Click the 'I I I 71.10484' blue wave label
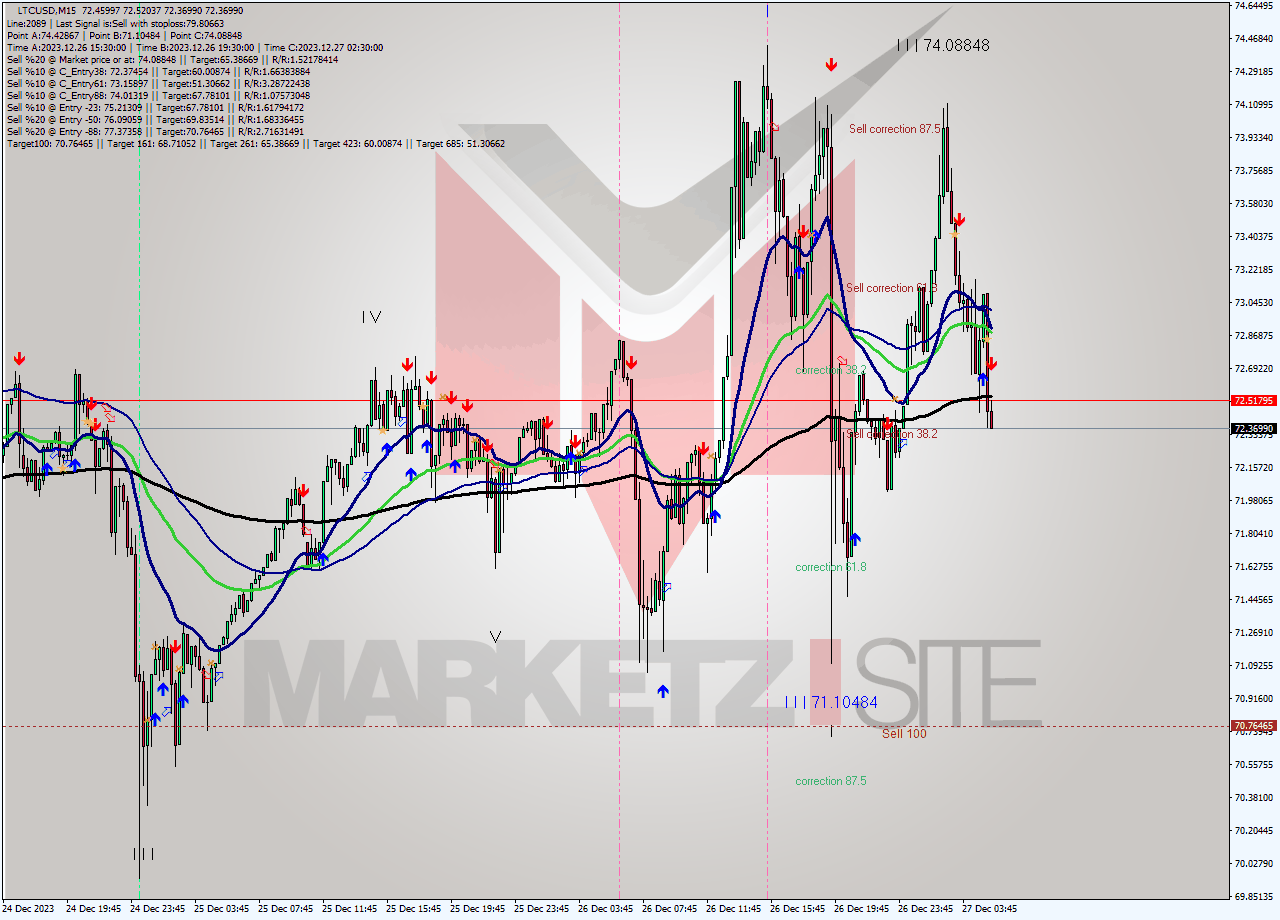Image resolution: width=1280 pixels, height=920 pixels. click(x=831, y=702)
